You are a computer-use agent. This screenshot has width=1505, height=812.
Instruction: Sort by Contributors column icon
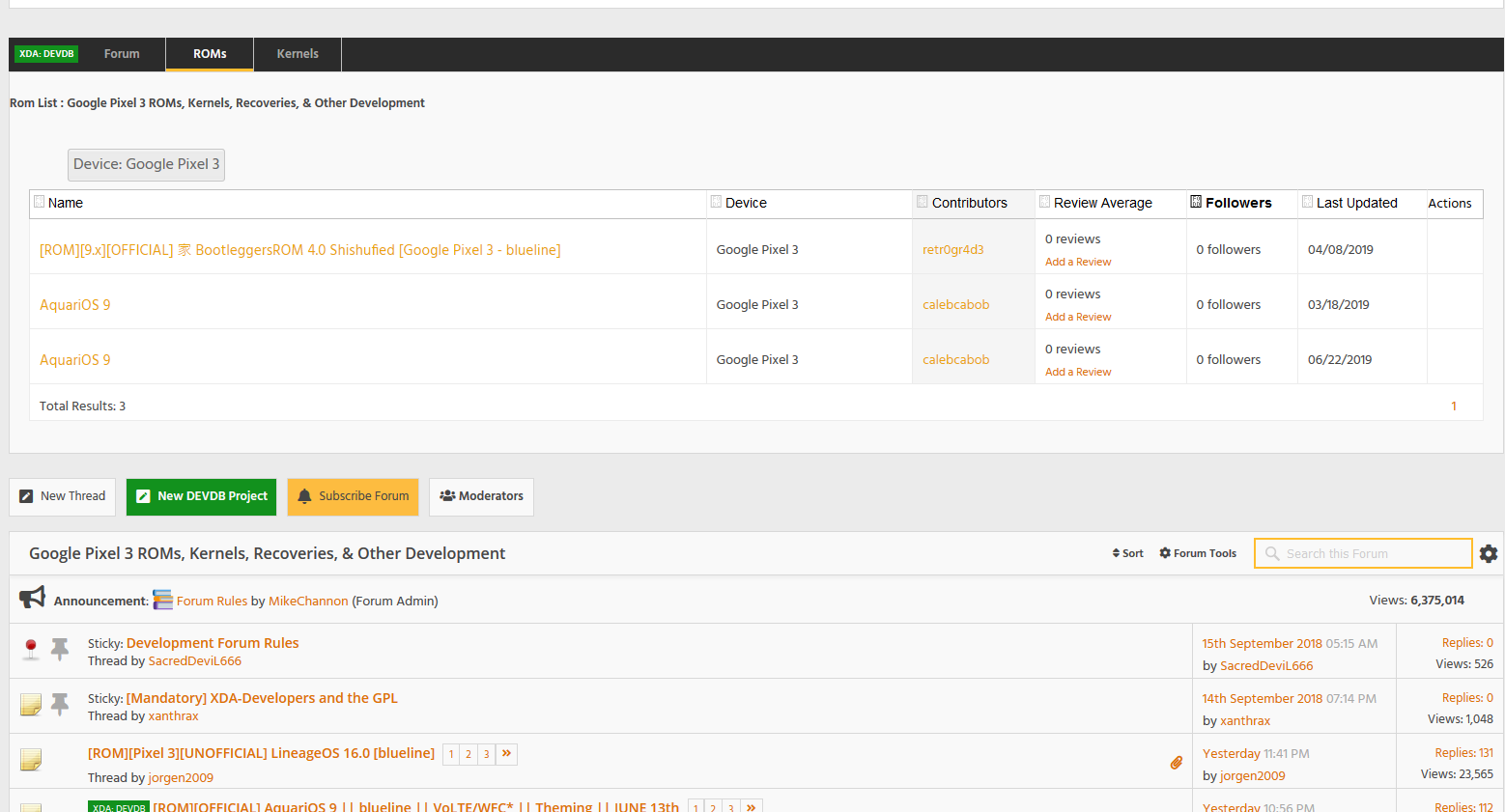coord(923,202)
